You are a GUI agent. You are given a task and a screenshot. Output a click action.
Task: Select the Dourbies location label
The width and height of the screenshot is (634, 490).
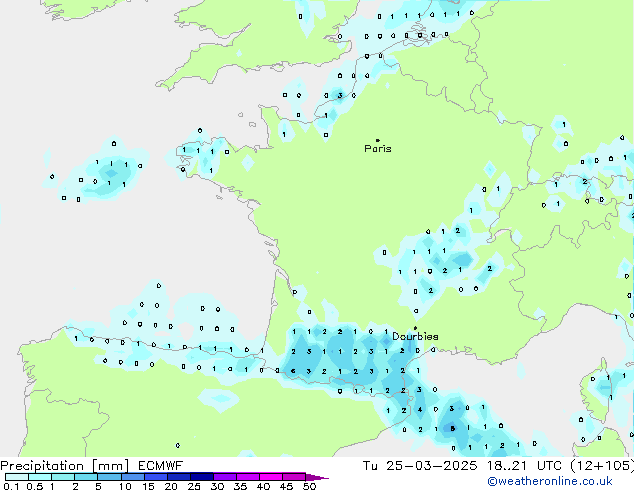point(415,336)
